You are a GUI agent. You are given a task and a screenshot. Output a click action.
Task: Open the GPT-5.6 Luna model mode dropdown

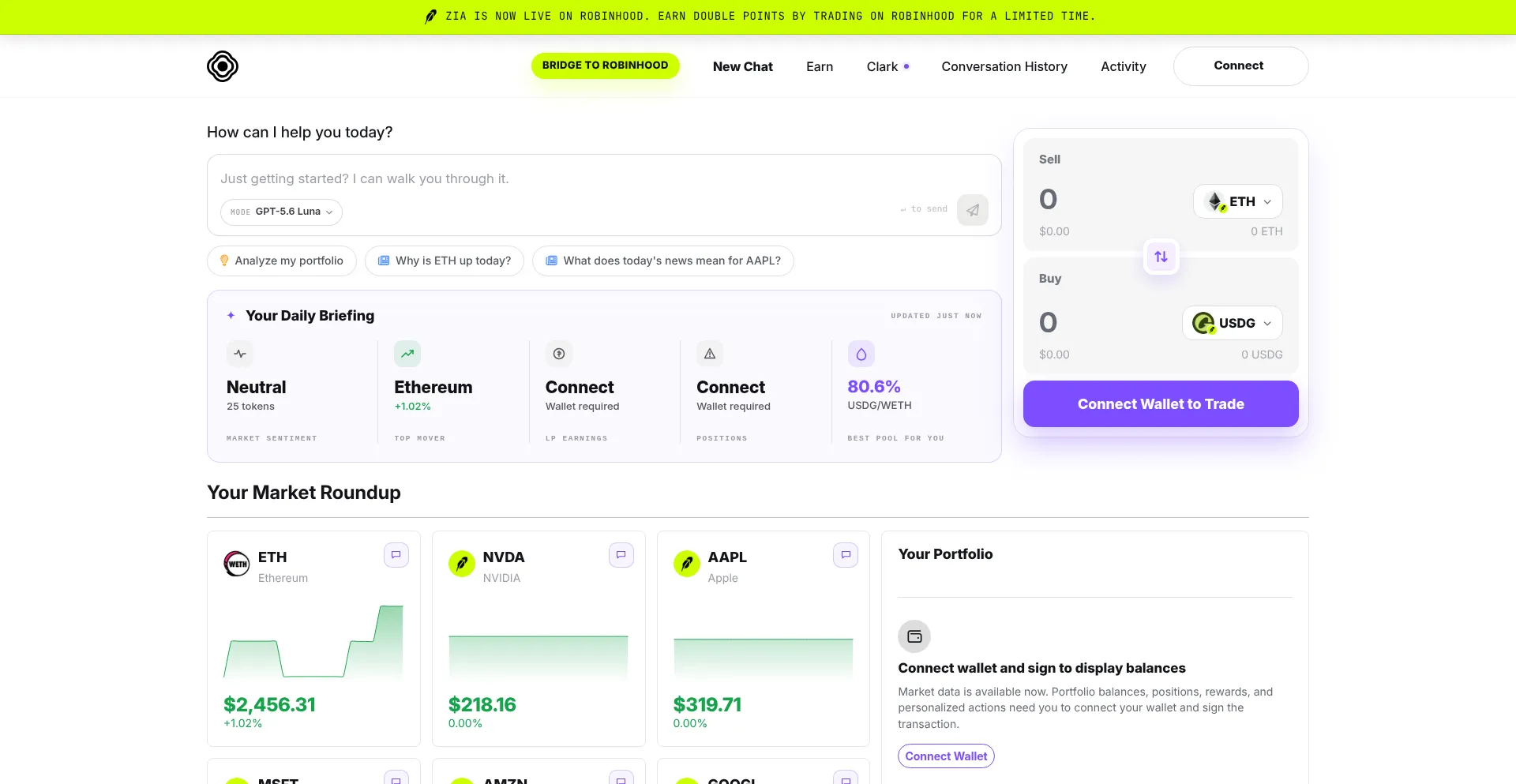click(281, 212)
